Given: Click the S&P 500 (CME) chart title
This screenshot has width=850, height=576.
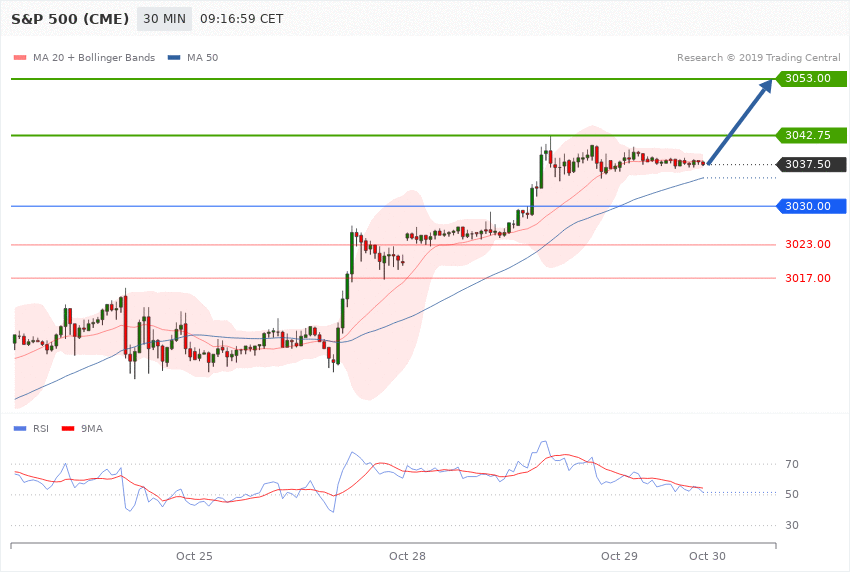Looking at the screenshot, I should (x=70, y=19).
